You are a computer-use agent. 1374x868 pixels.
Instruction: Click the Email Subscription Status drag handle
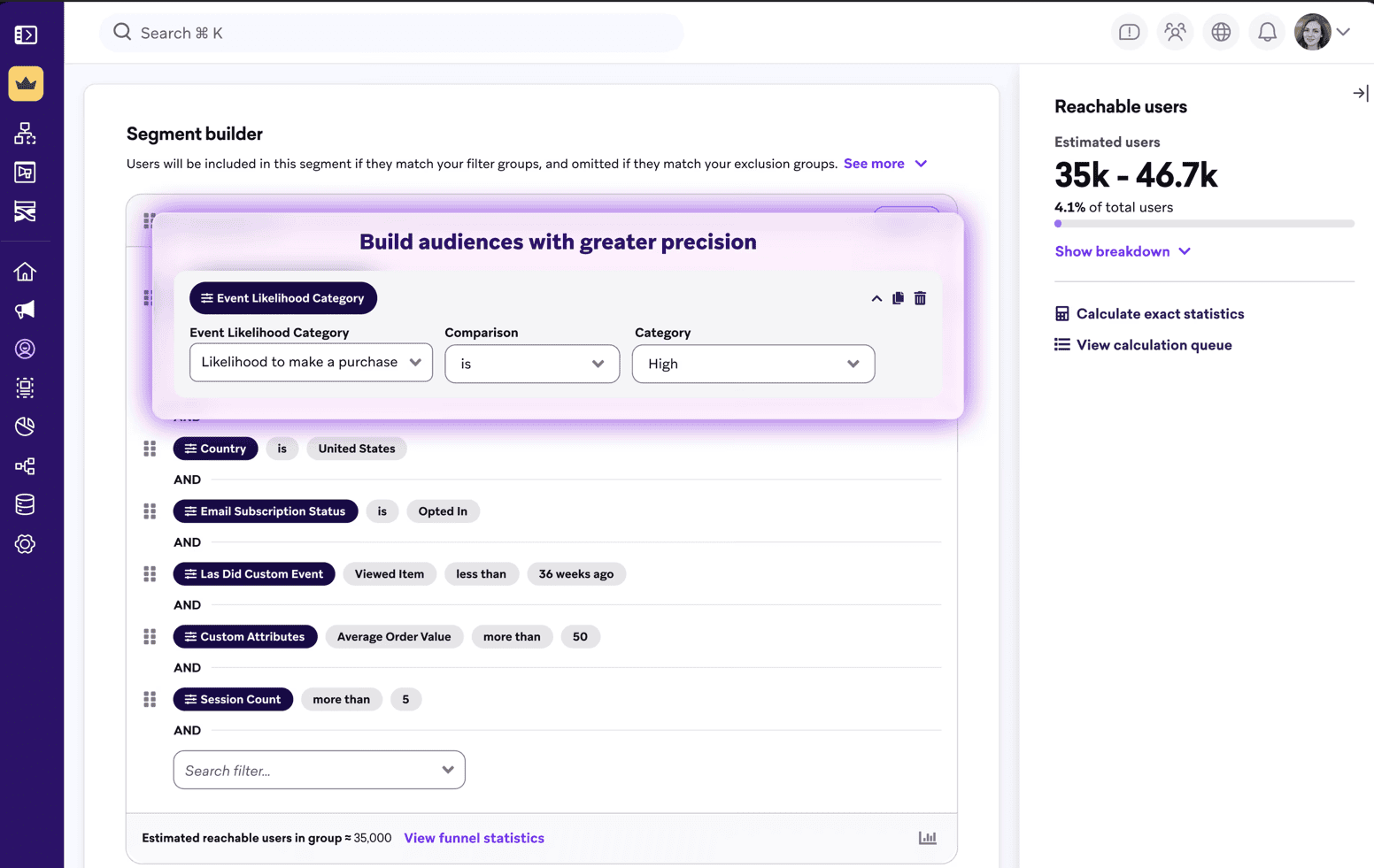150,511
